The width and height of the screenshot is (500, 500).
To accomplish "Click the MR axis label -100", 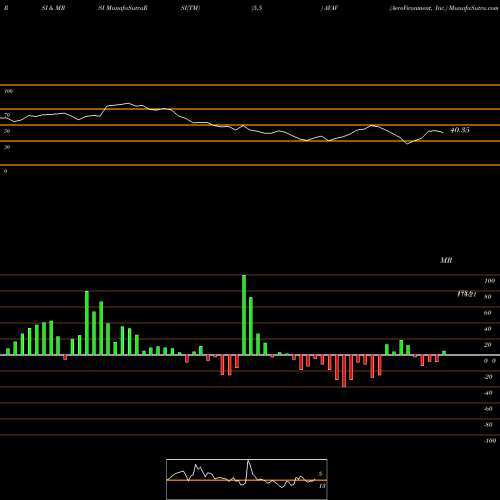I will (x=490, y=441).
